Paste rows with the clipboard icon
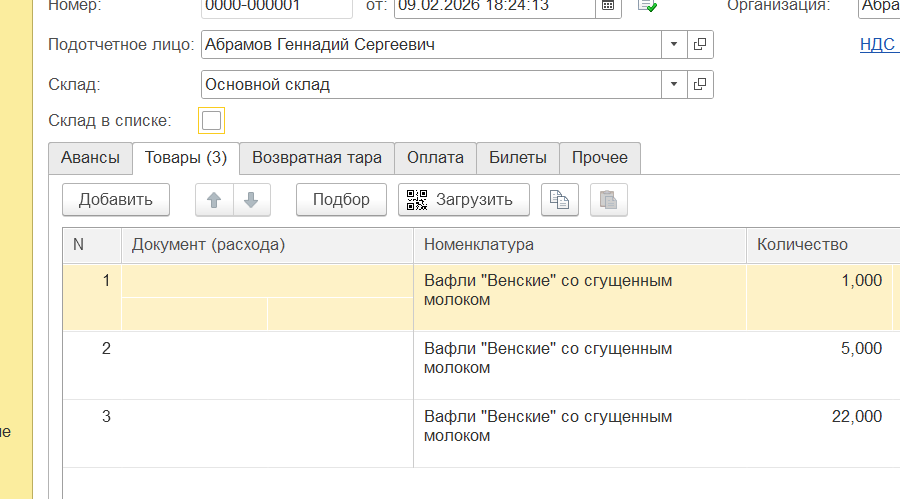The image size is (900, 499). click(x=608, y=200)
